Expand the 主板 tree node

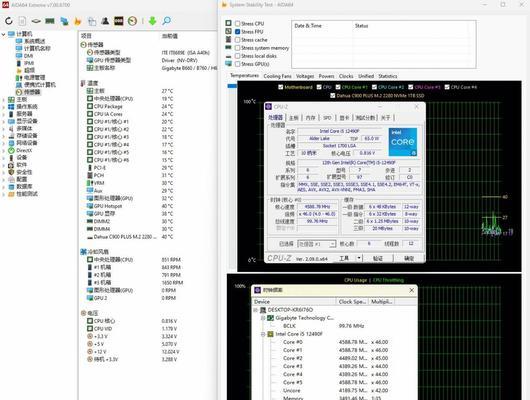coord(3,99)
